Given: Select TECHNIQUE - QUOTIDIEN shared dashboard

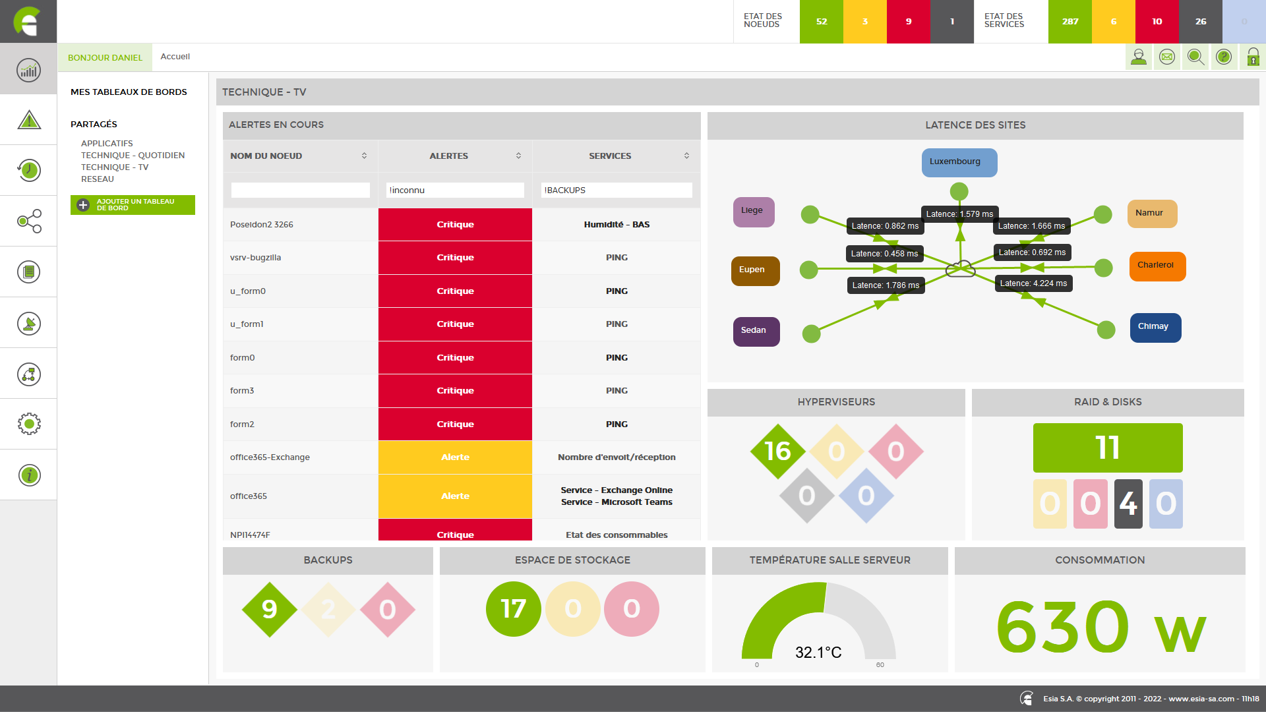Looking at the screenshot, I should pos(132,156).
